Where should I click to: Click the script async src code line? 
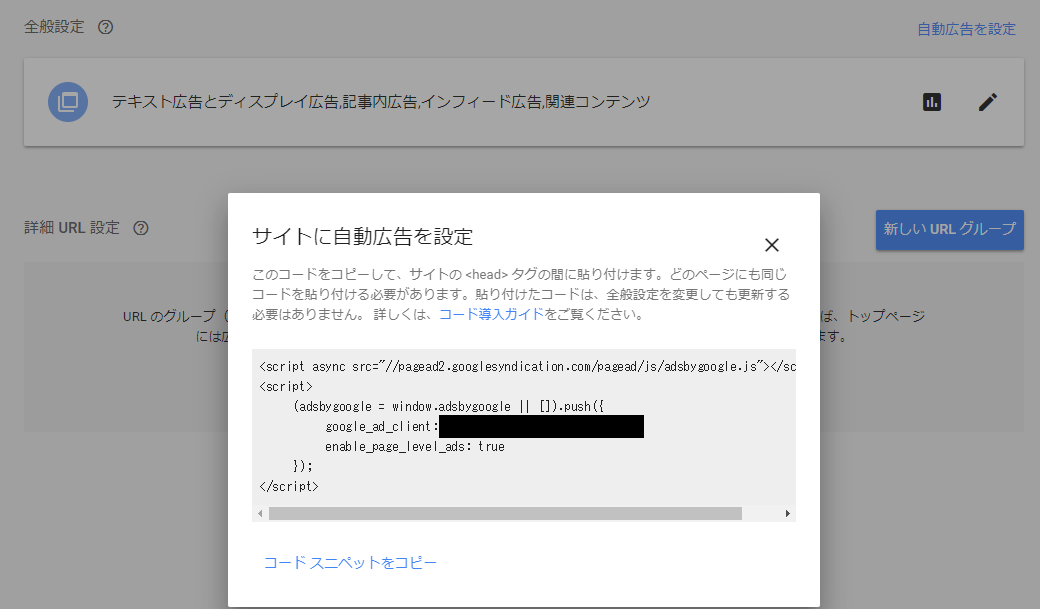pyautogui.click(x=528, y=366)
